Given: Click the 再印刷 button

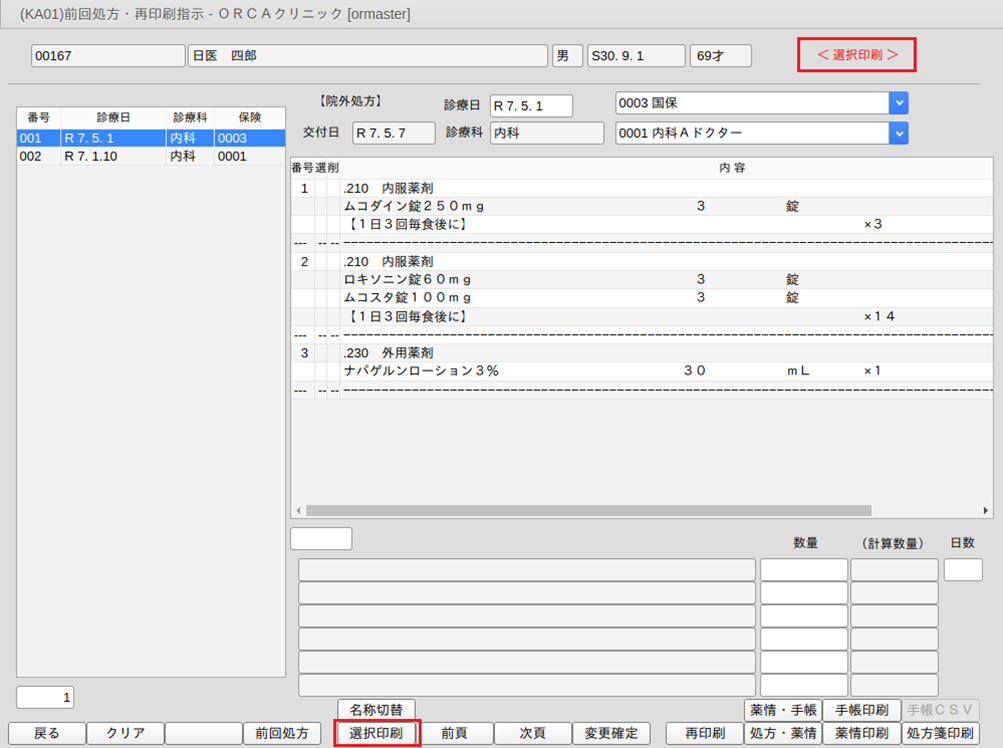Looking at the screenshot, I should point(704,733).
